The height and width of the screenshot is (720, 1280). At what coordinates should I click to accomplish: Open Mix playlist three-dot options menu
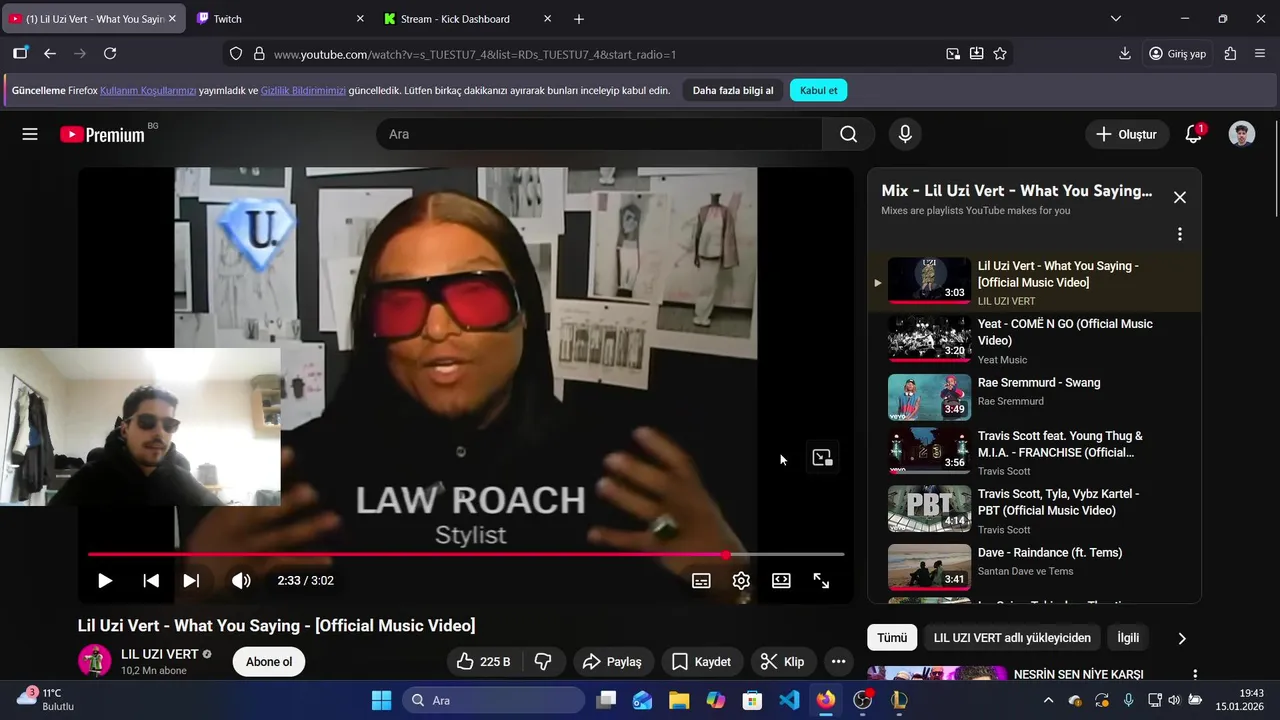click(x=1179, y=234)
